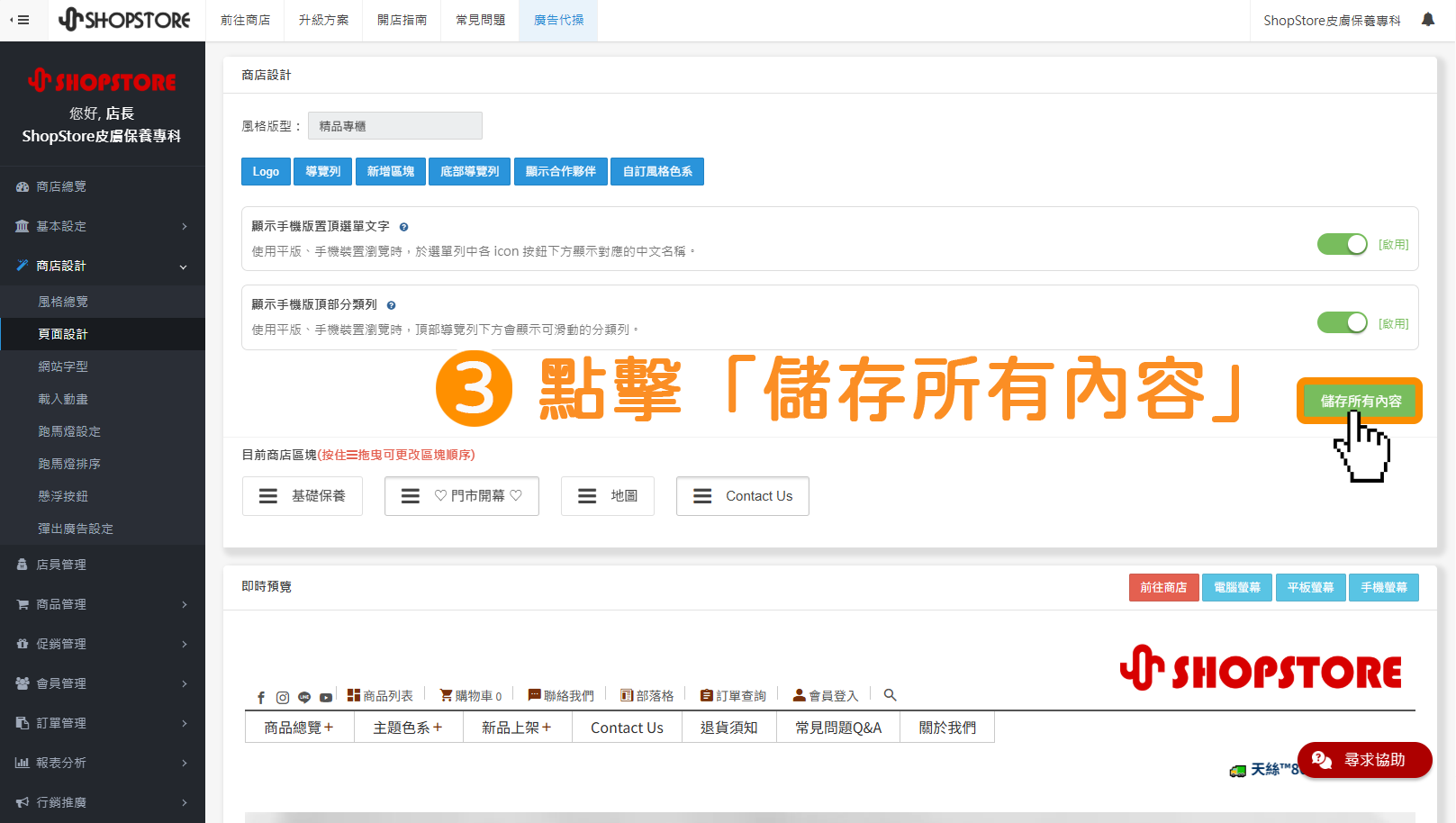Click the help icon beside 顯示手機版頂部分類列
The width and height of the screenshot is (1456, 823).
(x=391, y=305)
